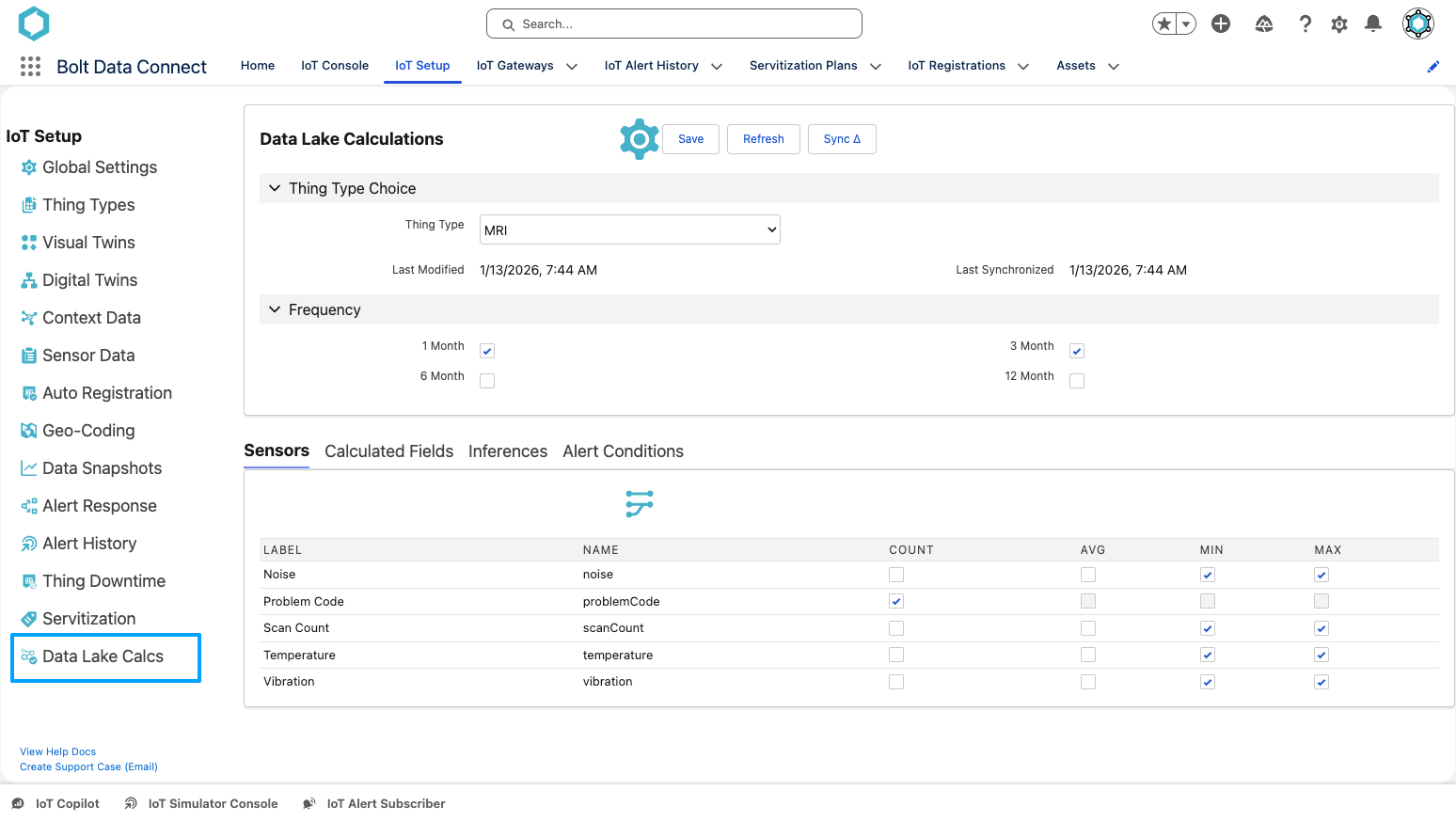The height and width of the screenshot is (822, 1456).
Task: Uncheck the 3 Month frequency
Action: coord(1077,351)
